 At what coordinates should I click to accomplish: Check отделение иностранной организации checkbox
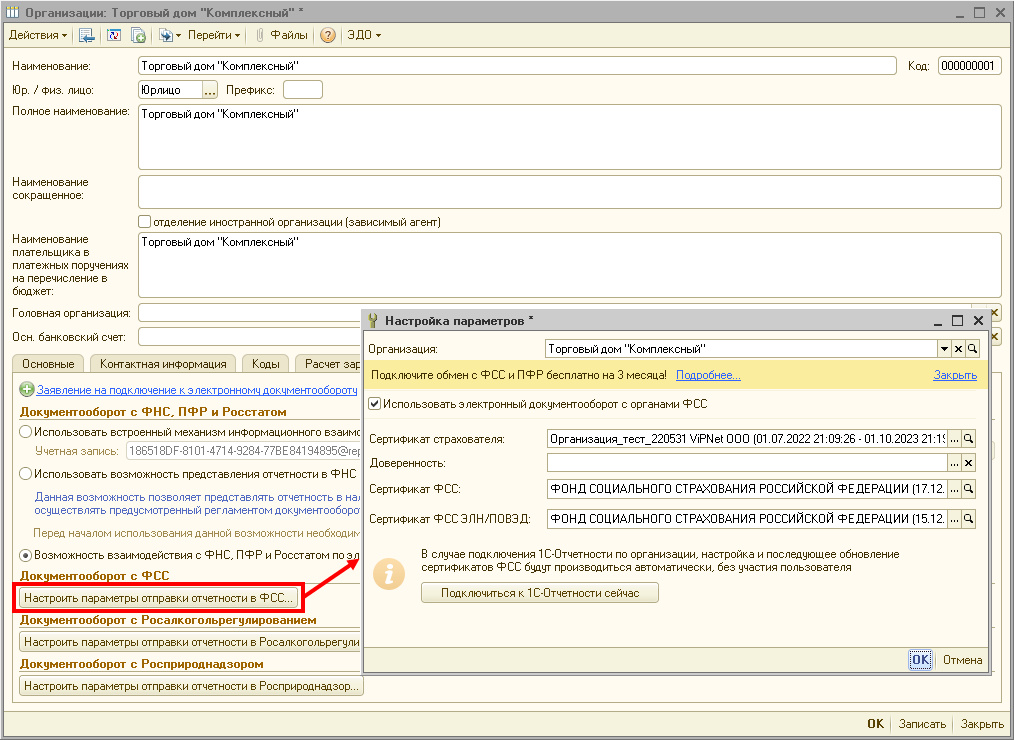coord(145,222)
